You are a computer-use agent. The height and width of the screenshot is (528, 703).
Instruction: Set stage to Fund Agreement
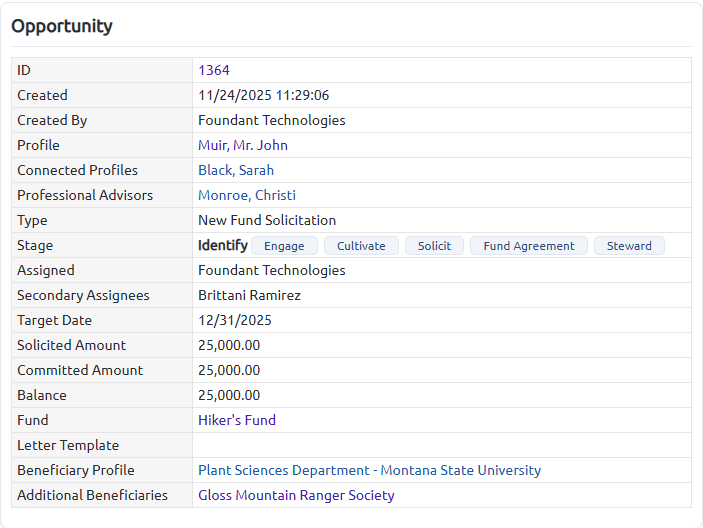[x=529, y=246]
